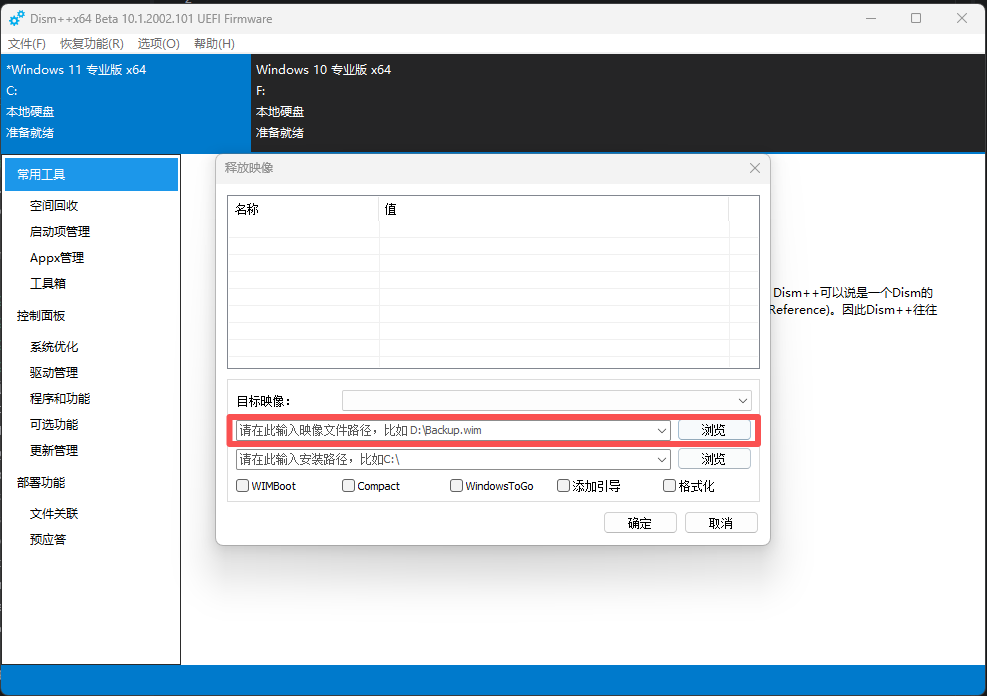Viewport: 987px width, 696px height.
Task: Select the 部署功能 sidebar section
Action: [41, 483]
